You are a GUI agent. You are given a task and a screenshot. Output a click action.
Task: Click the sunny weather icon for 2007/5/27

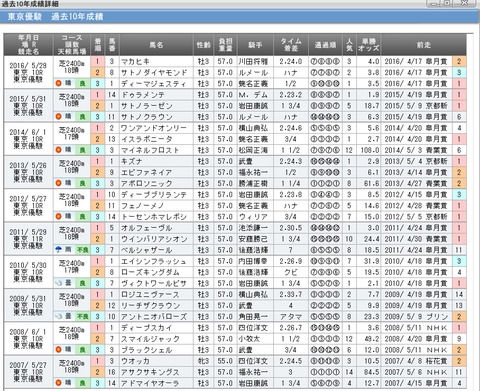click(59, 383)
